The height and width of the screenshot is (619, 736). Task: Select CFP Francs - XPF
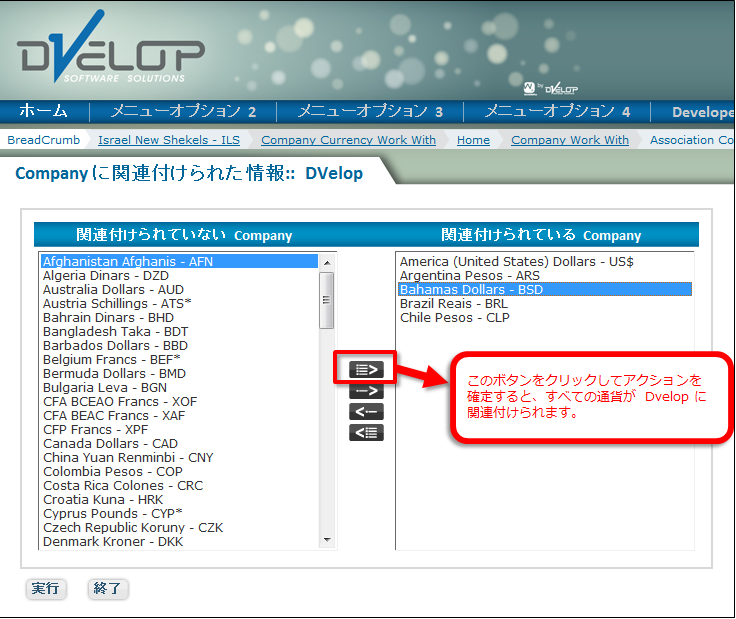click(179, 430)
